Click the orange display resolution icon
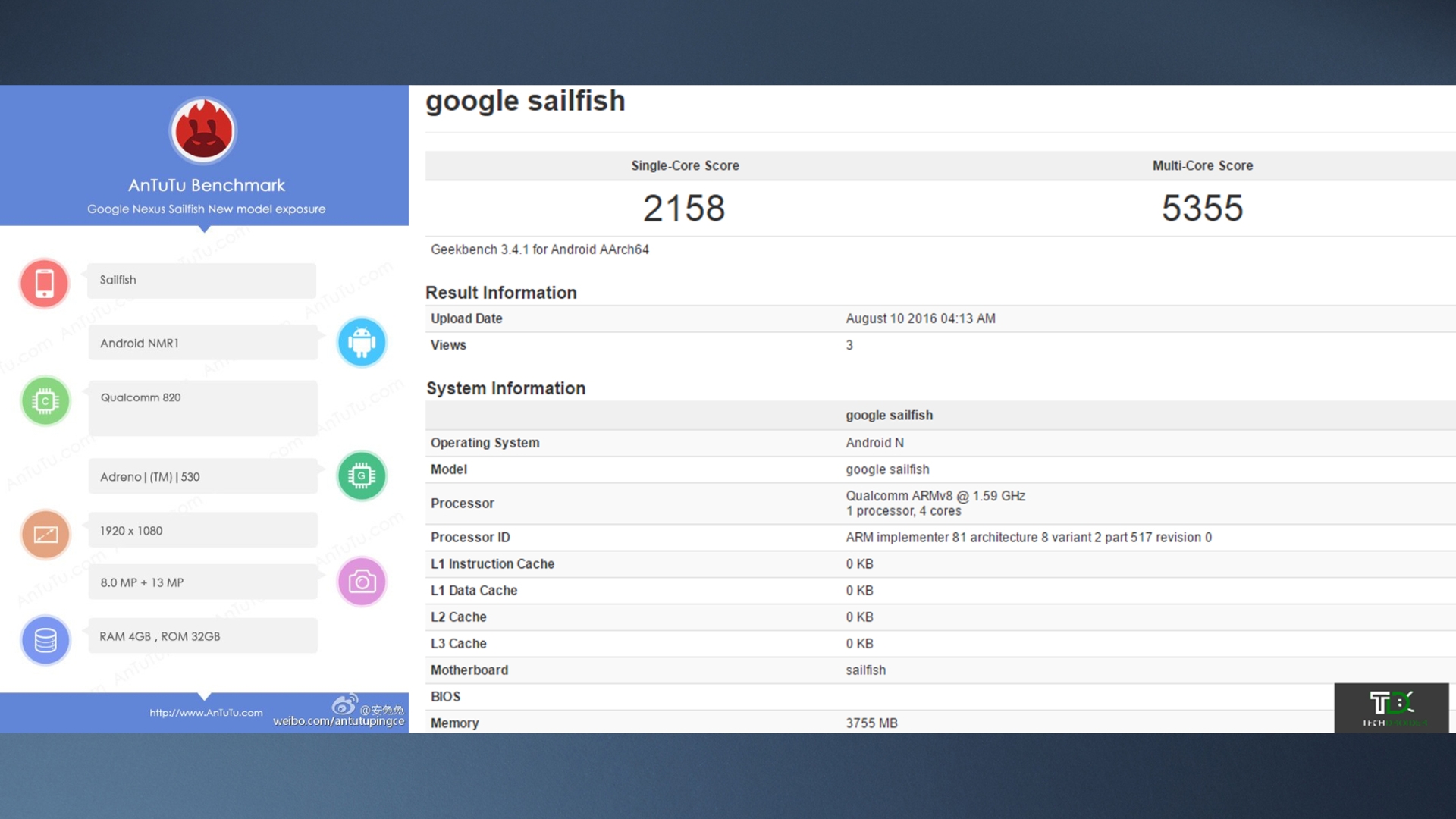The width and height of the screenshot is (1456, 819). click(45, 534)
